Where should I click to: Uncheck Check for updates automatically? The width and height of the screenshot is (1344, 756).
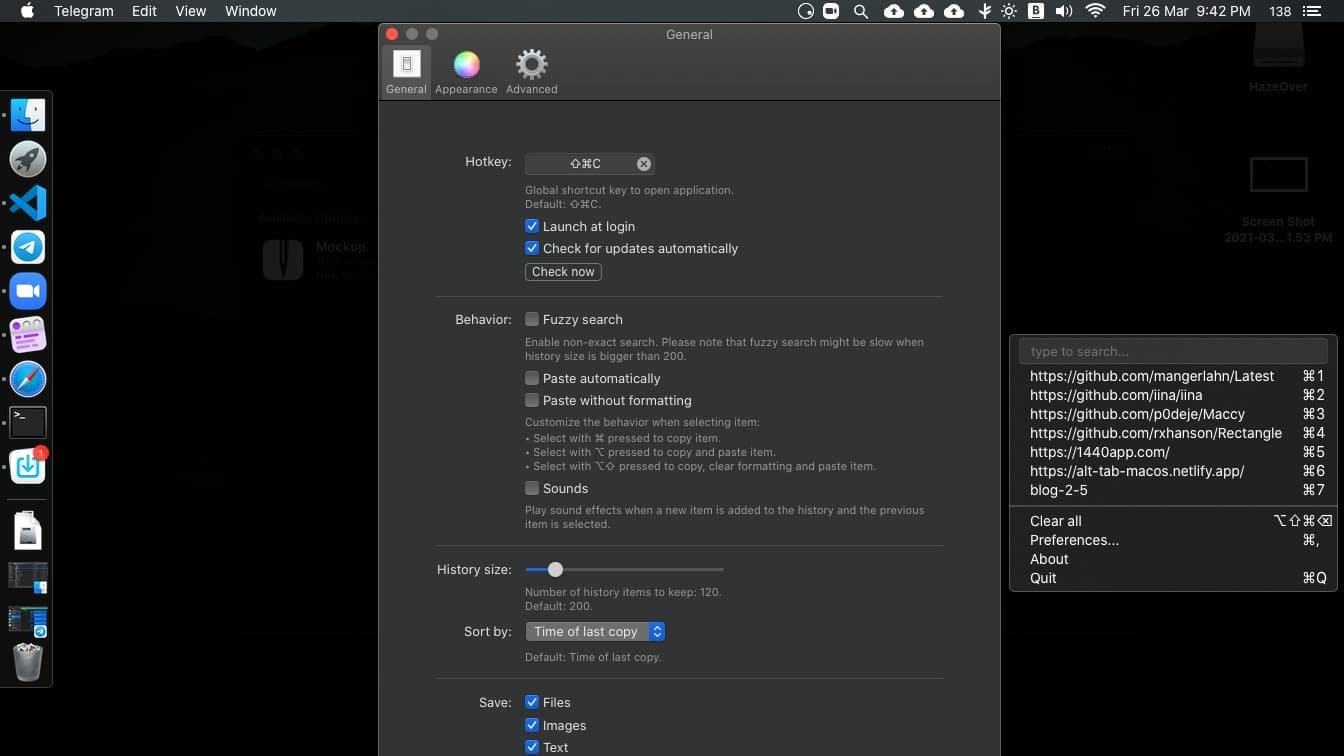click(532, 248)
